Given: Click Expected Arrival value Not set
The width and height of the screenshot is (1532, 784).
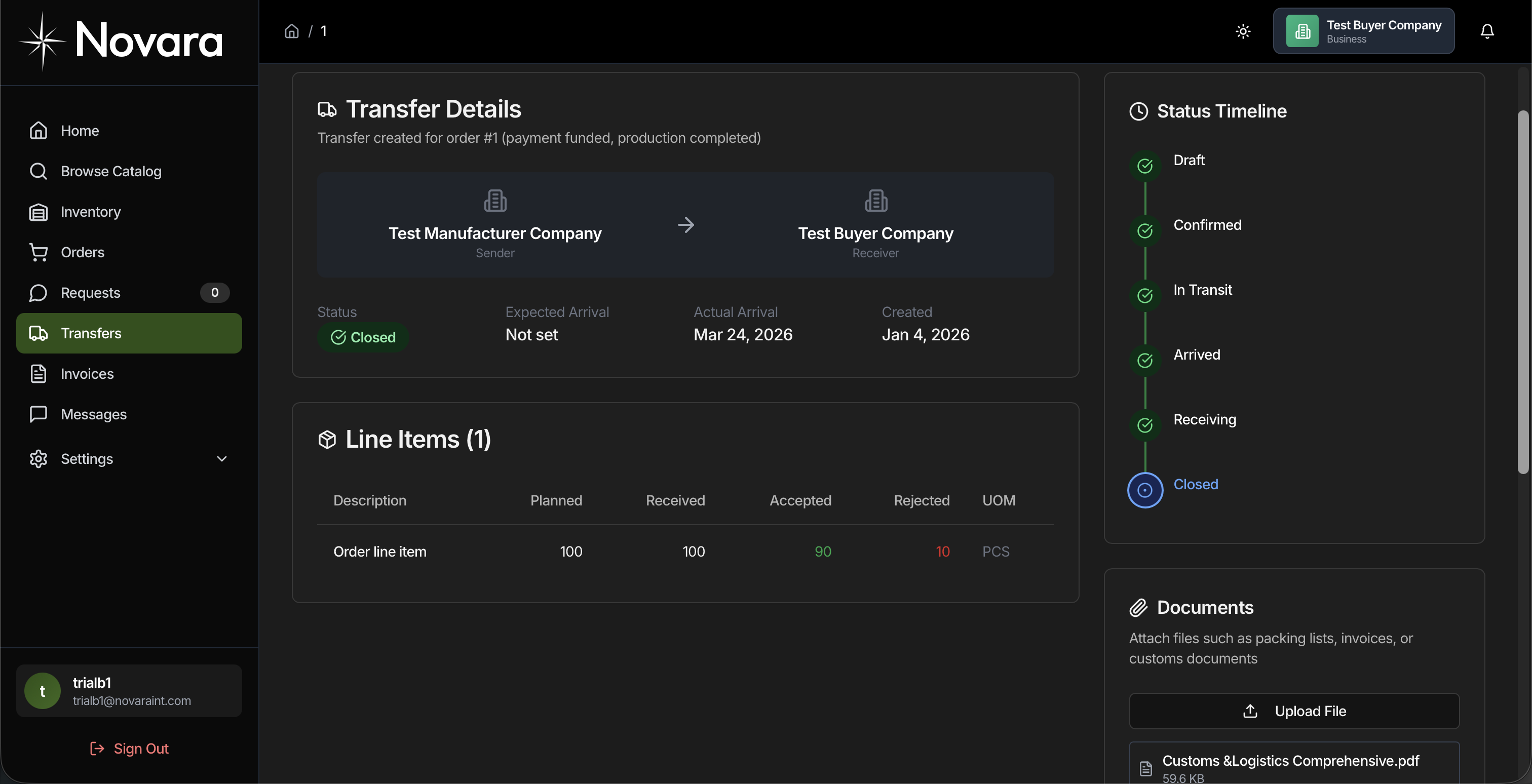Looking at the screenshot, I should (x=531, y=335).
